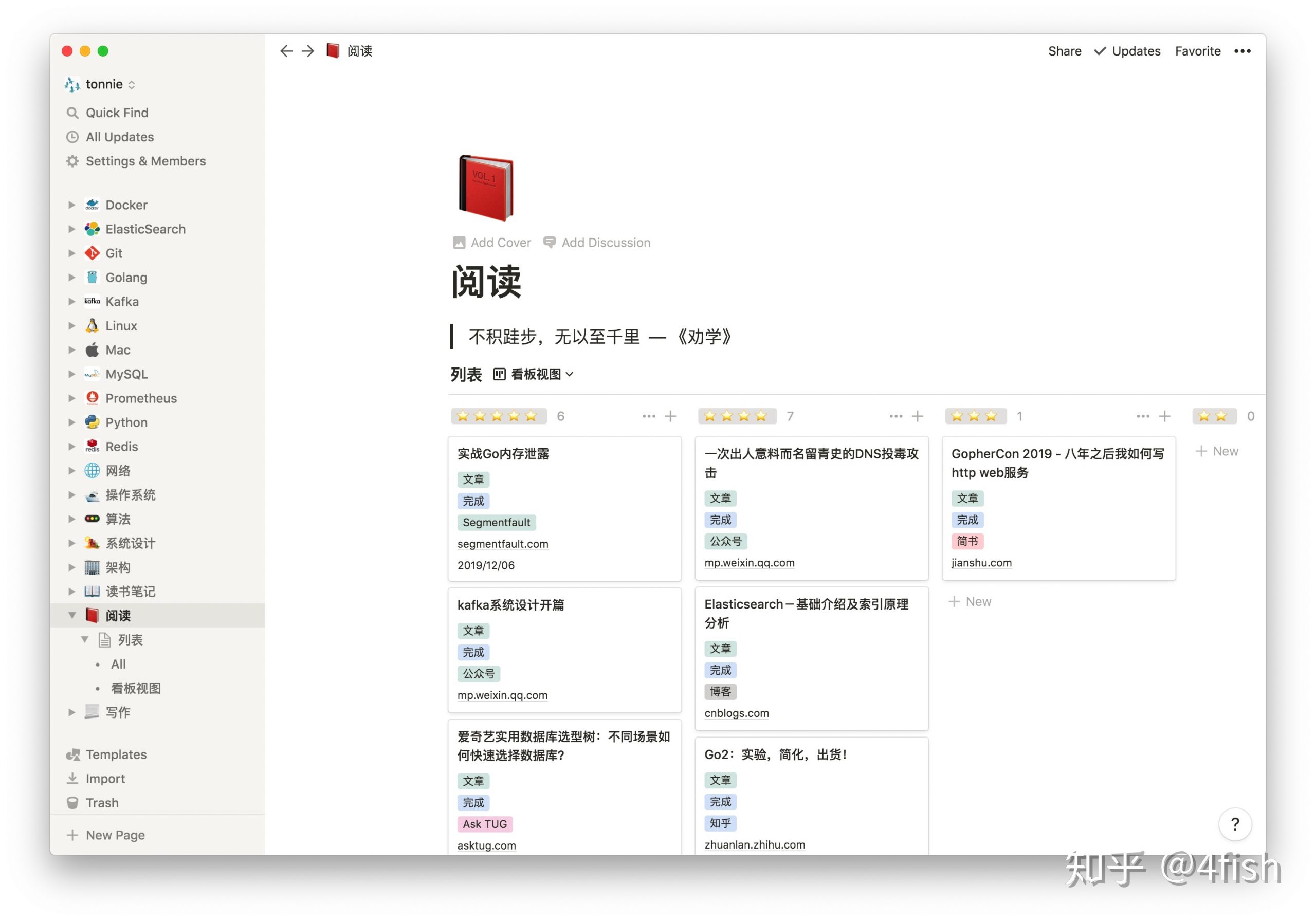Open the cnblogs.com link

[737, 713]
